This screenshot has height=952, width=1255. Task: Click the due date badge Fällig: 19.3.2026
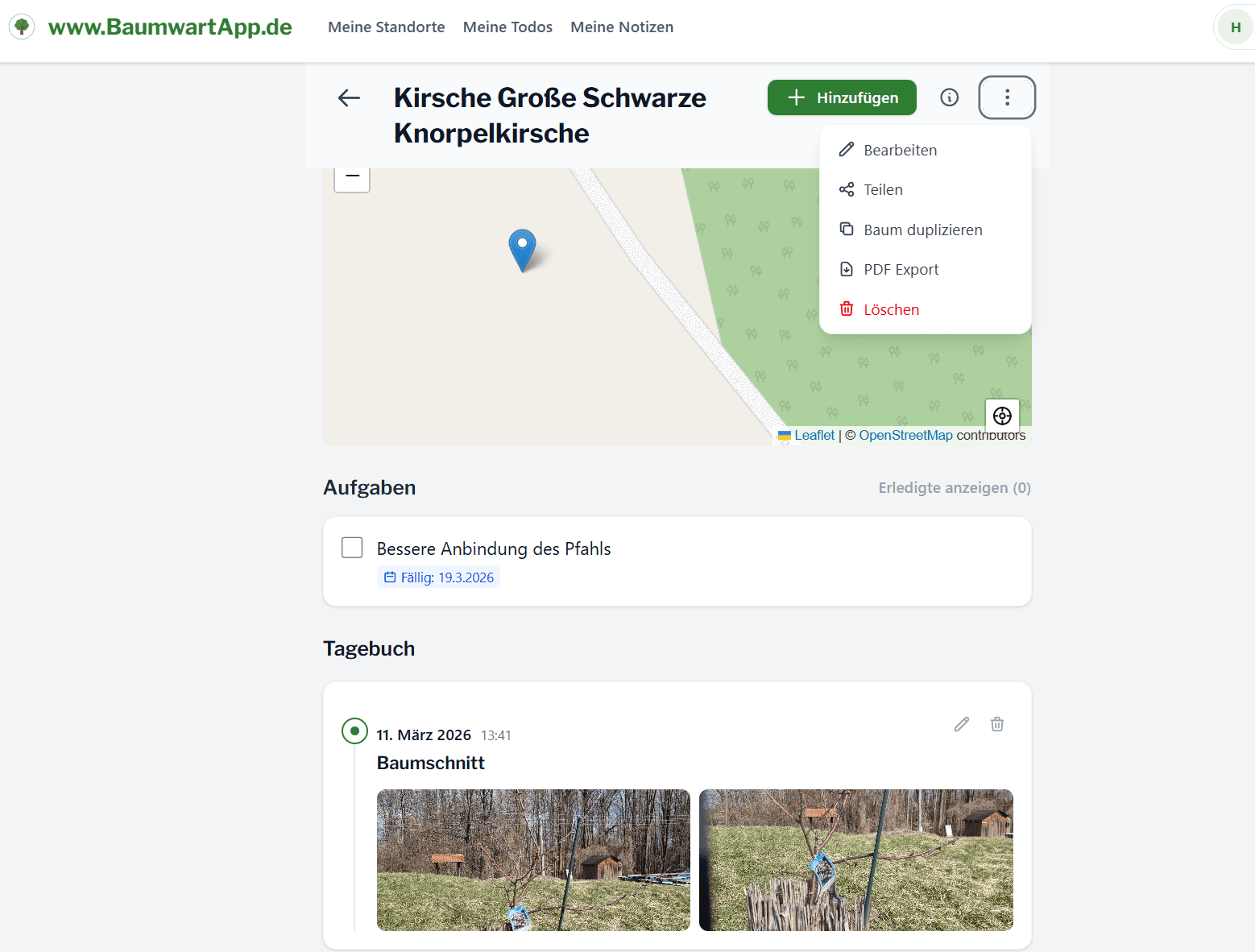coord(439,577)
